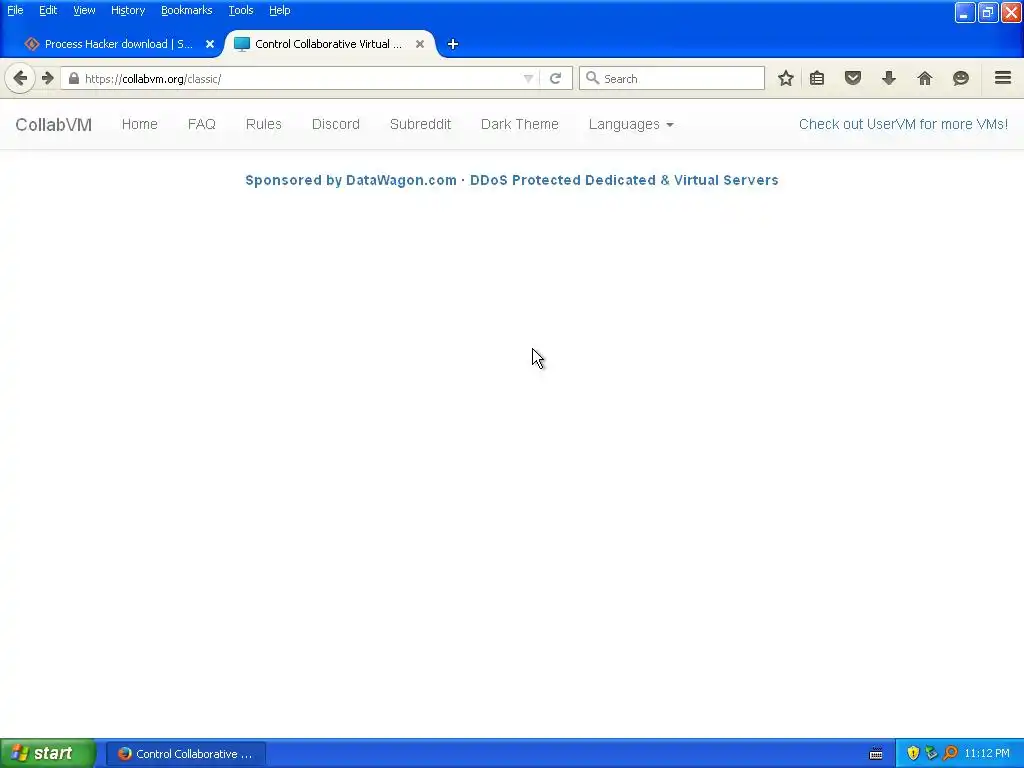
Task: Click the magnifier icon in search box
Action: pyautogui.click(x=592, y=78)
